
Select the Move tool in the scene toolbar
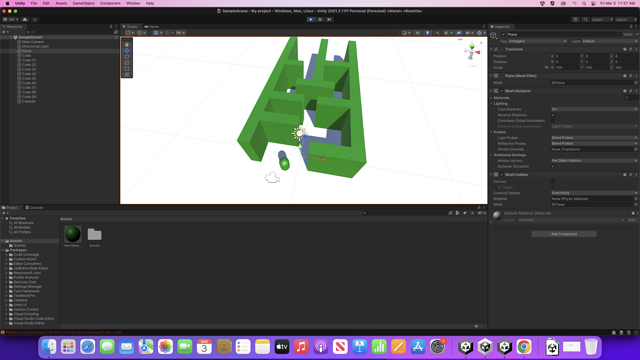127,51
